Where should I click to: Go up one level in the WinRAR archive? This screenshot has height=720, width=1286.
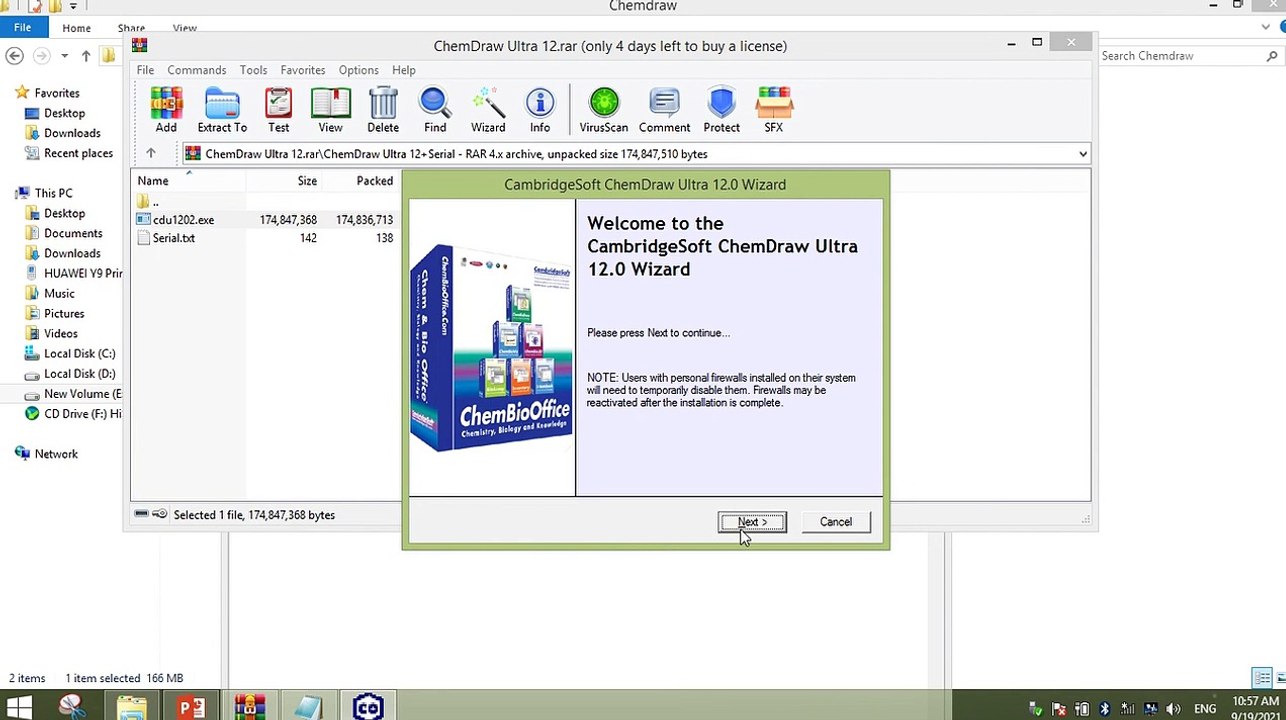[x=151, y=154]
